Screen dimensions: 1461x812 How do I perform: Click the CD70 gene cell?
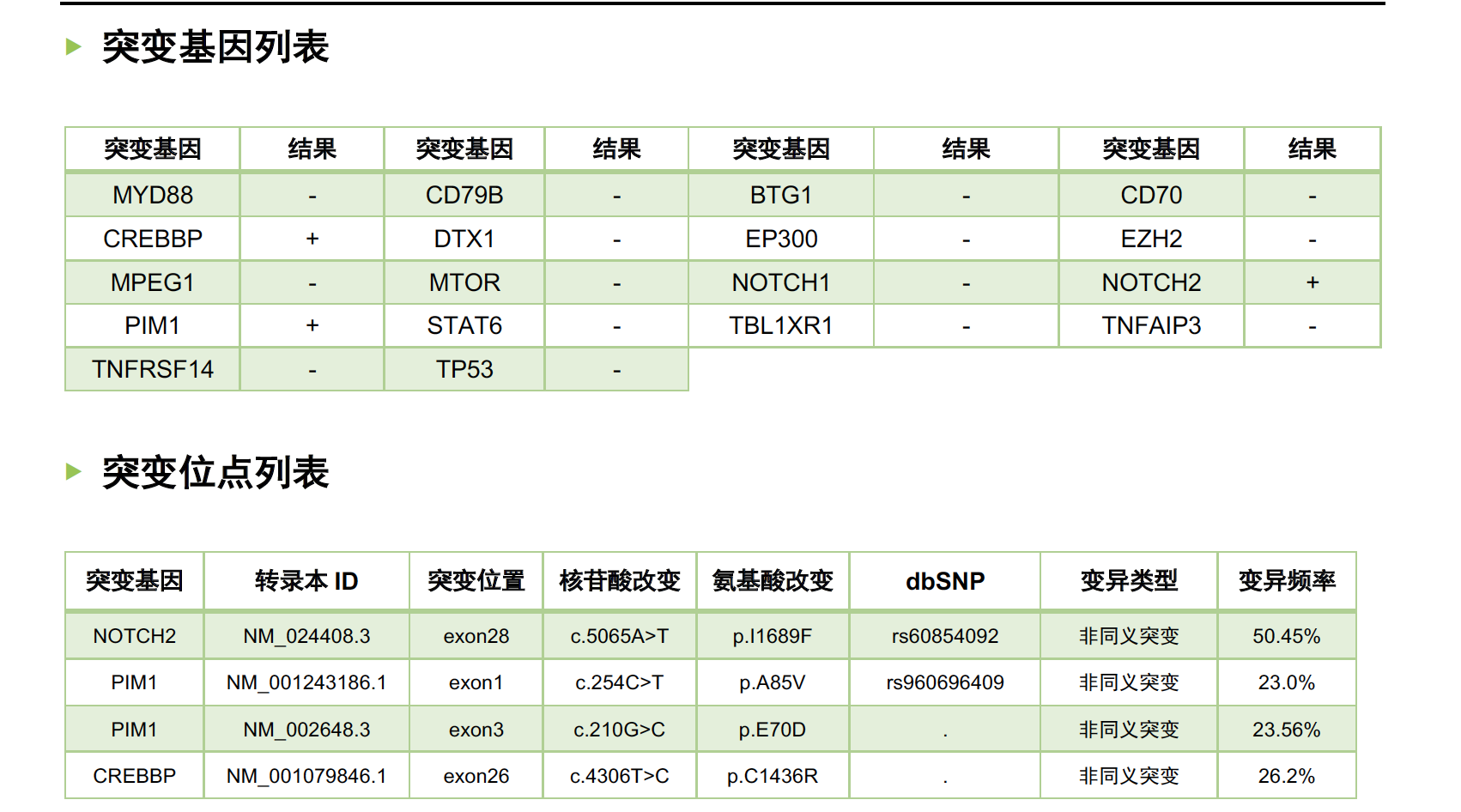point(1151,195)
